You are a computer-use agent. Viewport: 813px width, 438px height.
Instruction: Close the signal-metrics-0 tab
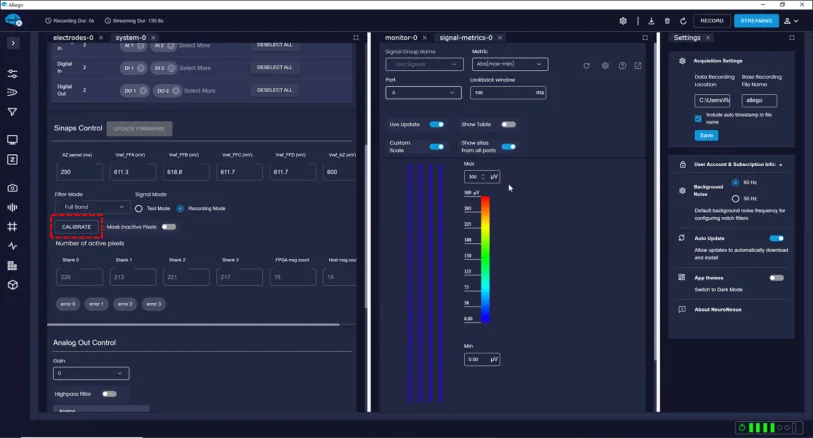click(x=500, y=37)
